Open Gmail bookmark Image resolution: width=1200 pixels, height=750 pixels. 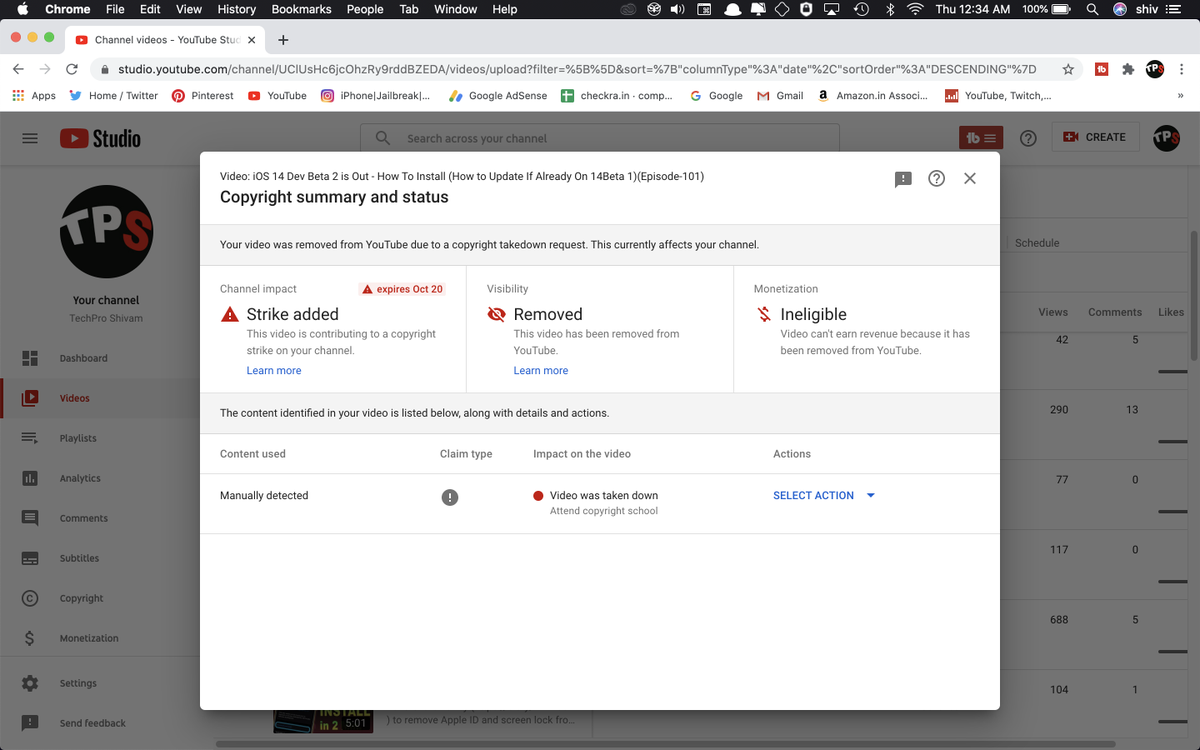click(x=780, y=96)
